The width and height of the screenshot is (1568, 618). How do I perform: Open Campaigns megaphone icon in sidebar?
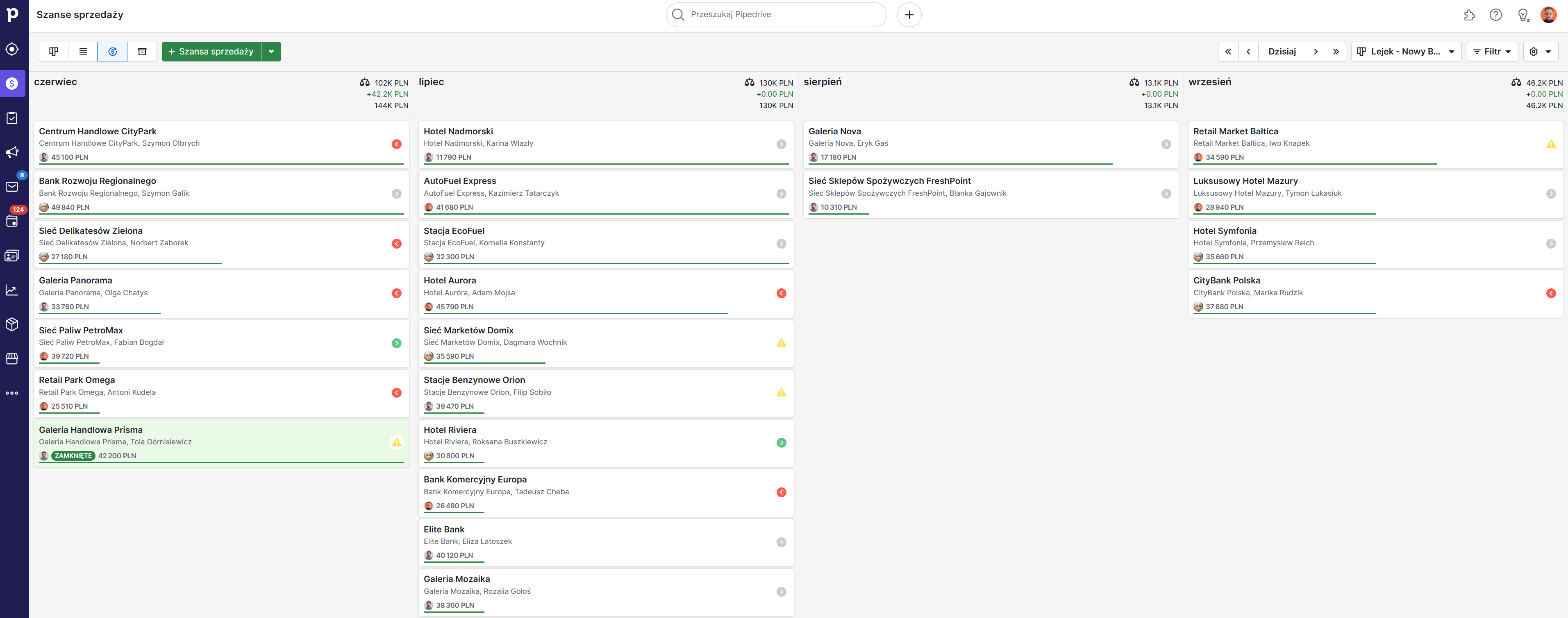pos(12,152)
